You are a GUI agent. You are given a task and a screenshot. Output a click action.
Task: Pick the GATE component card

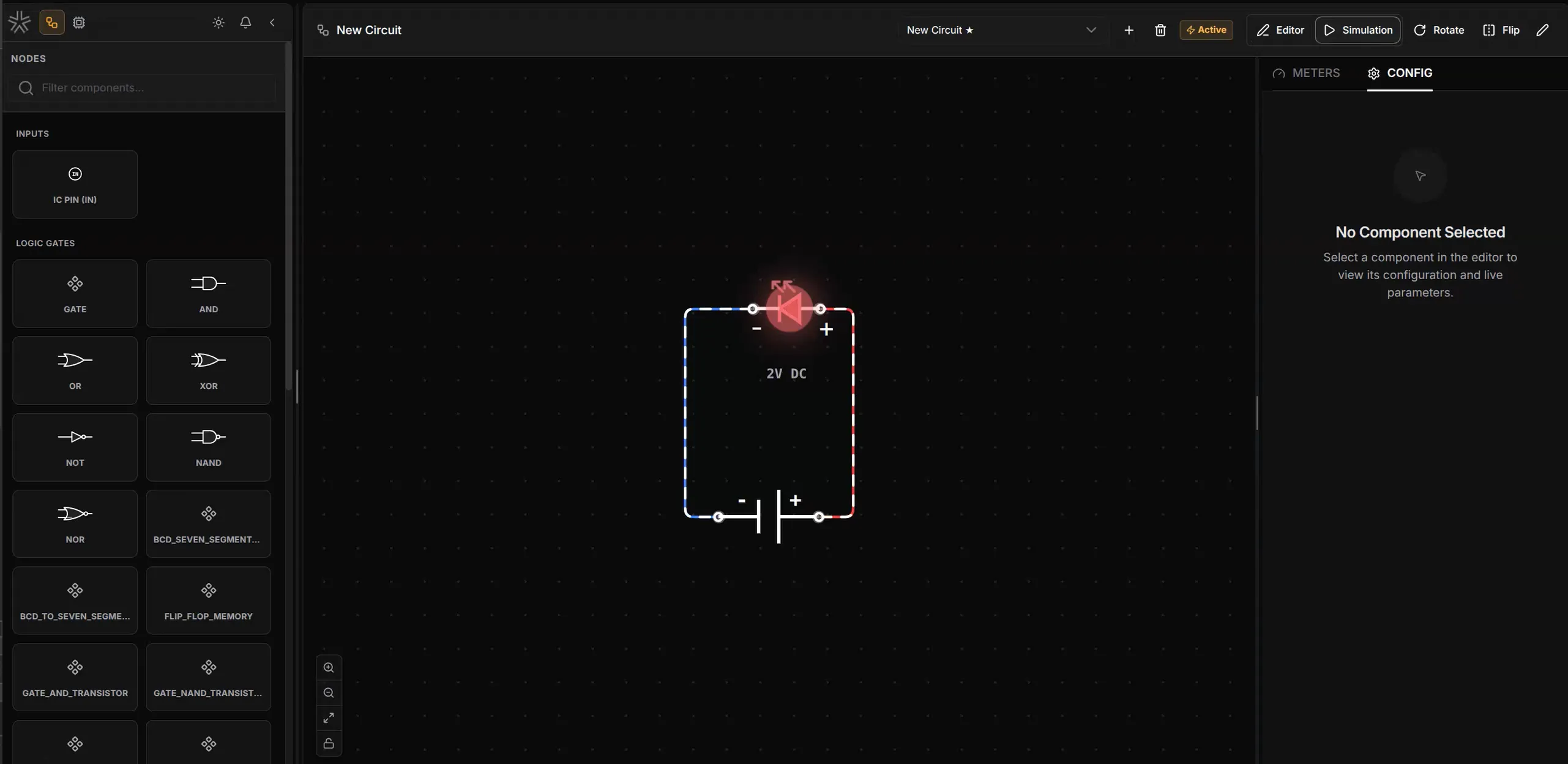click(75, 294)
